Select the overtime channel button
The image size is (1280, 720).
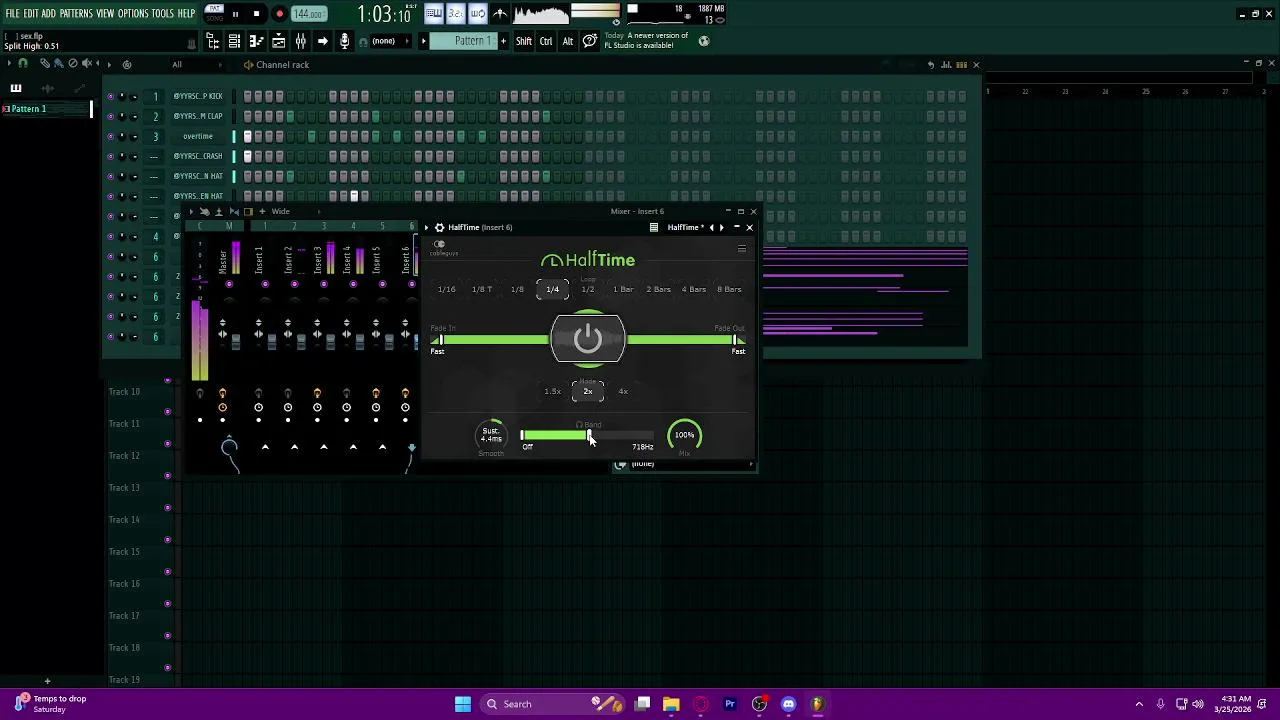198,136
